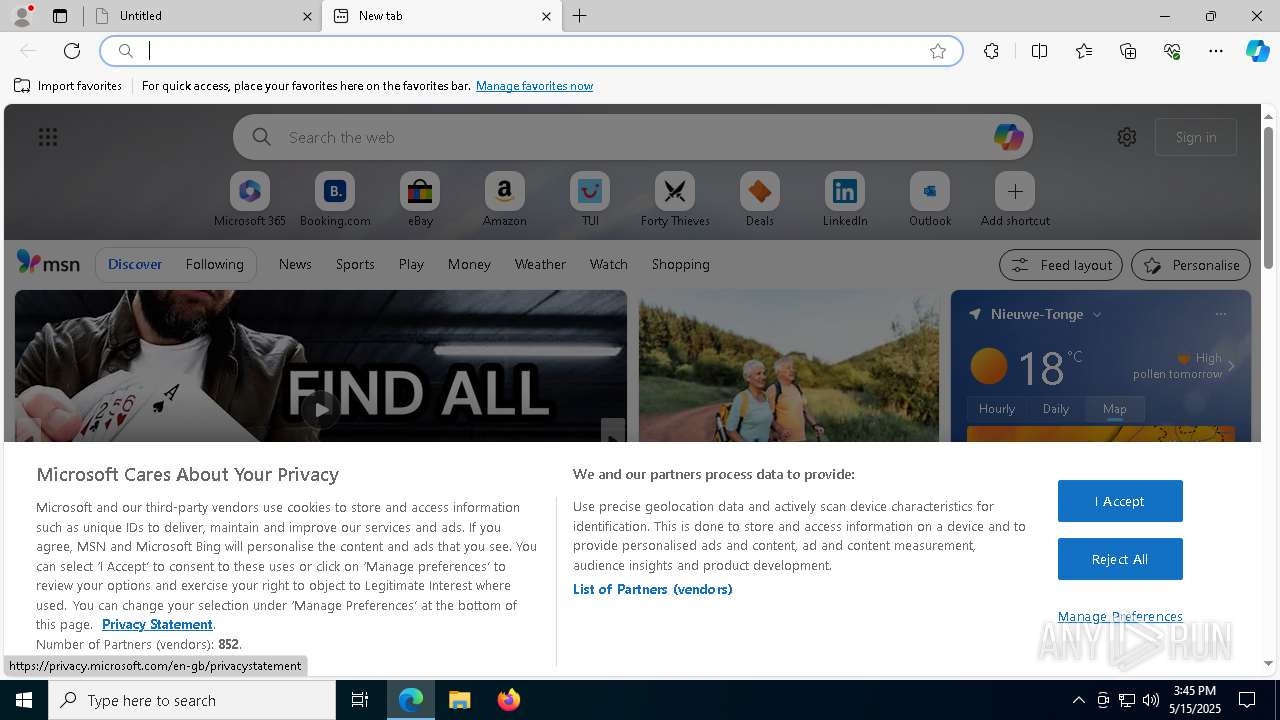Open the Sports section

(355, 264)
